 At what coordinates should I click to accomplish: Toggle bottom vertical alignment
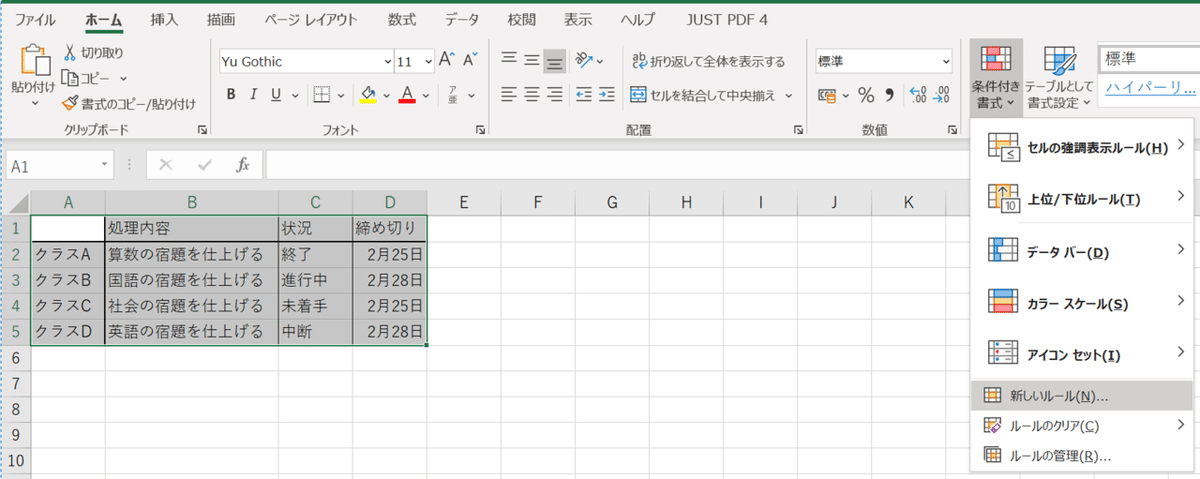[555, 61]
